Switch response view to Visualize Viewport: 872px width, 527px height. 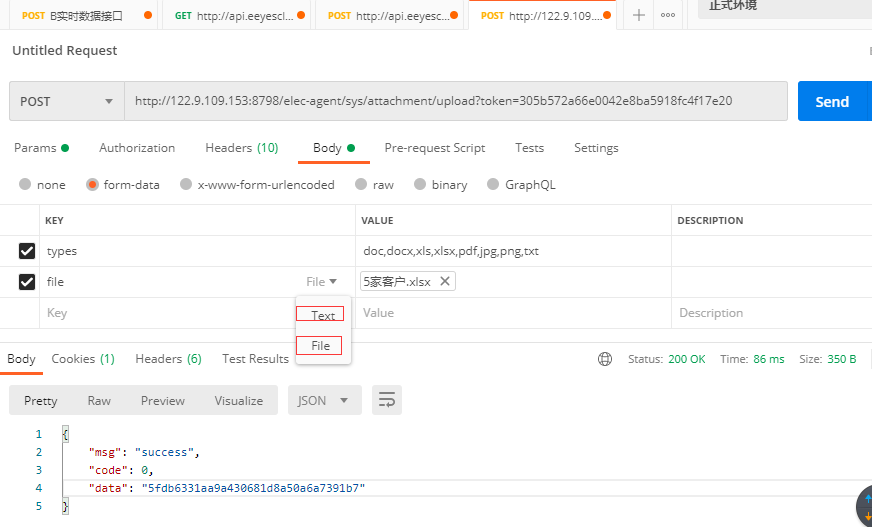pos(239,400)
